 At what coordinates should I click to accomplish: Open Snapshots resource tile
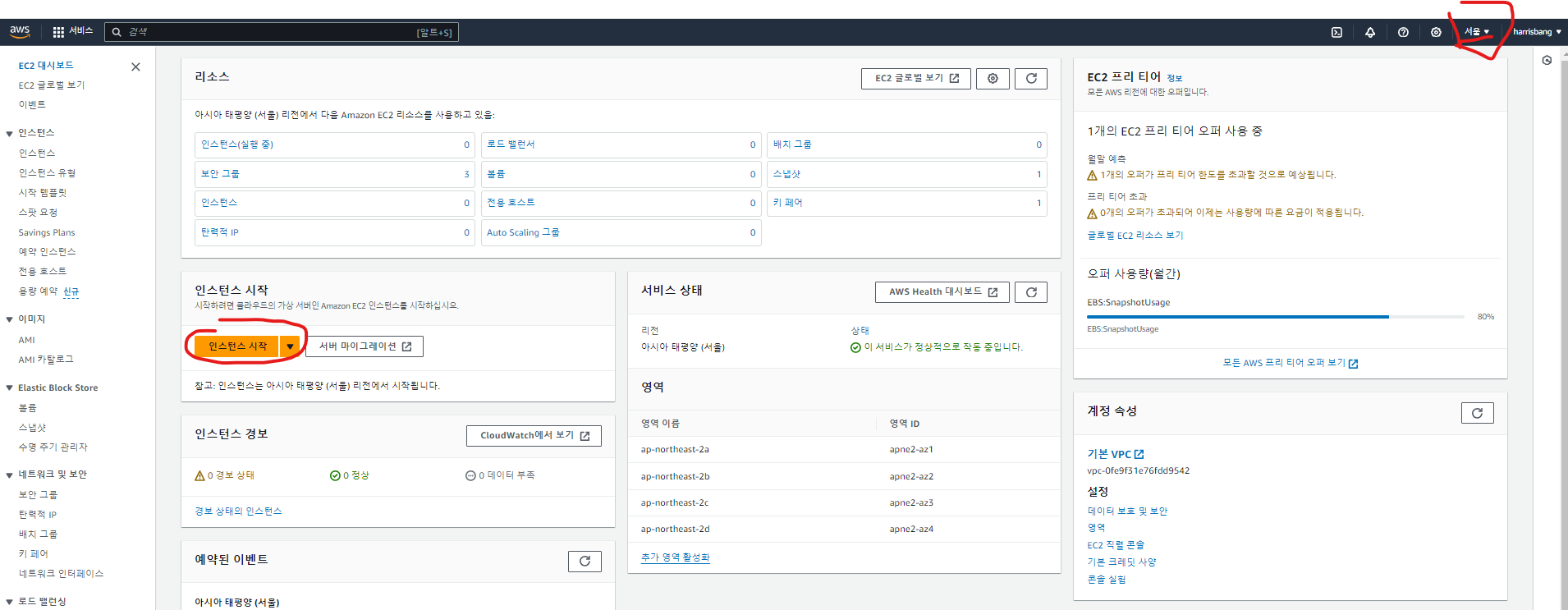(907, 174)
